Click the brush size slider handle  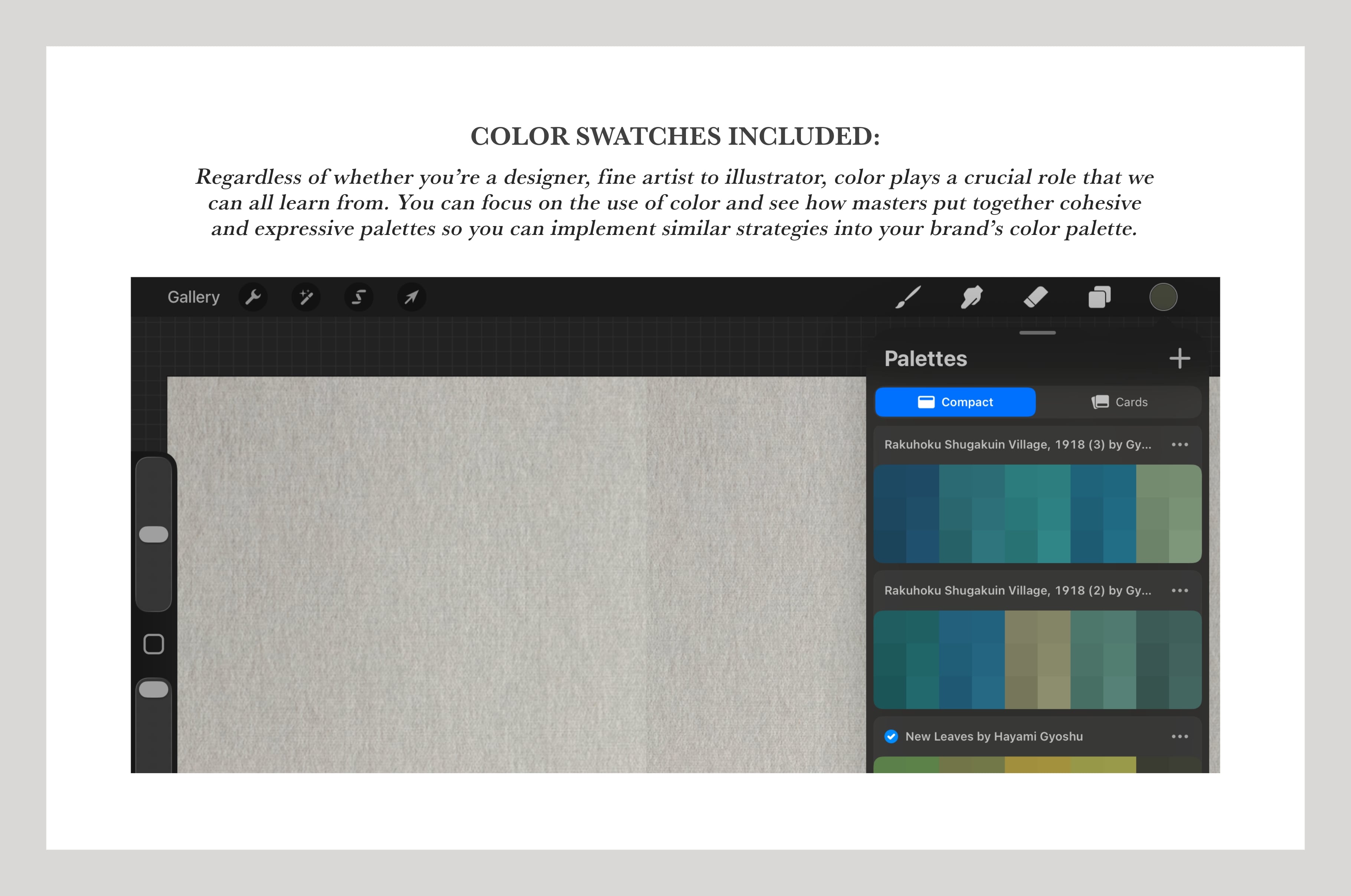154,534
